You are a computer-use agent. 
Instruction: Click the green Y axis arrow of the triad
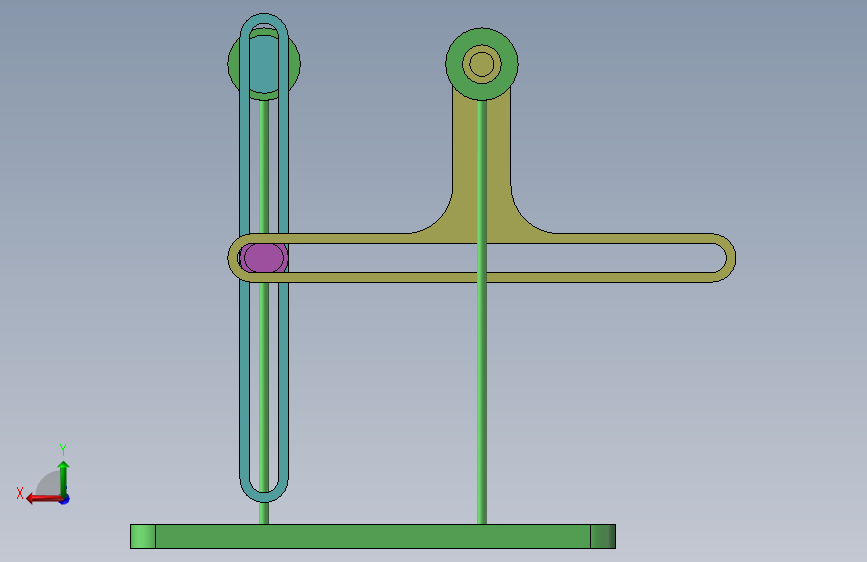[64, 479]
